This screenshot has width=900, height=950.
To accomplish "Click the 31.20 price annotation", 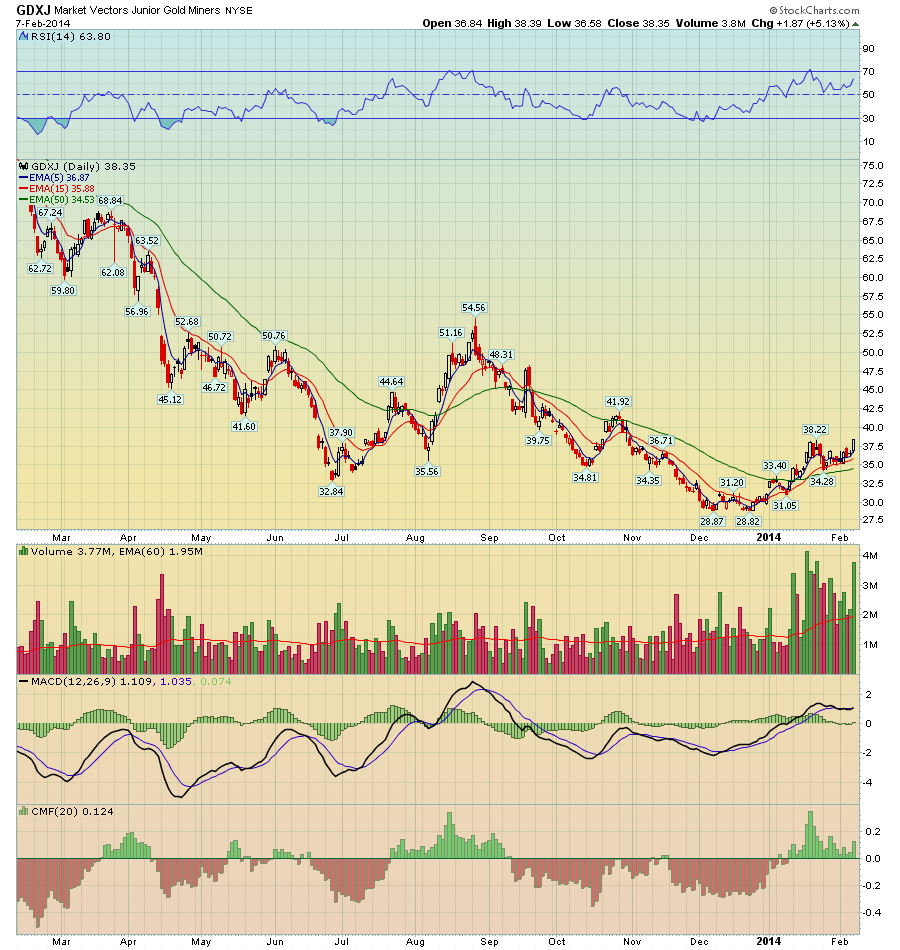I will (x=732, y=482).
